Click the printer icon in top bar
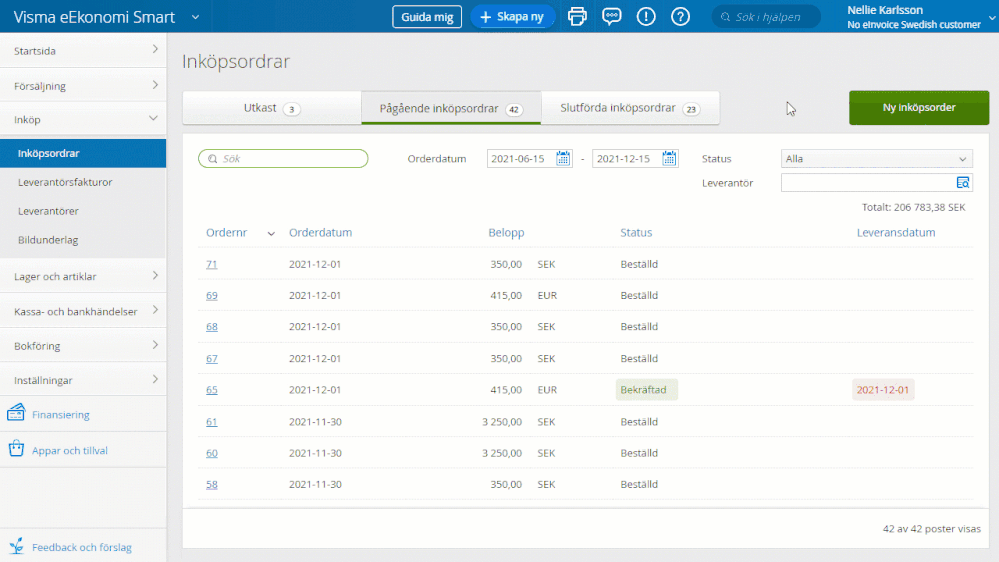Image resolution: width=999 pixels, height=562 pixels. [577, 16]
